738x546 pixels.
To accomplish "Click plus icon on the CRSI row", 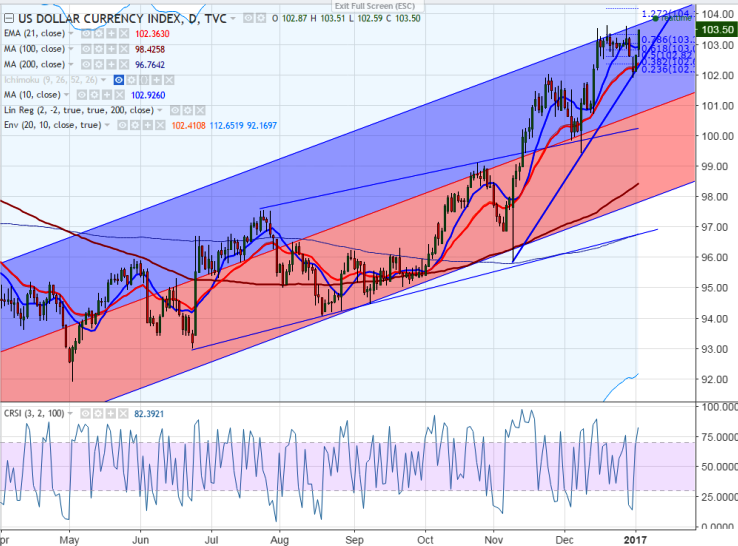I will pyautogui.click(x=111, y=414).
